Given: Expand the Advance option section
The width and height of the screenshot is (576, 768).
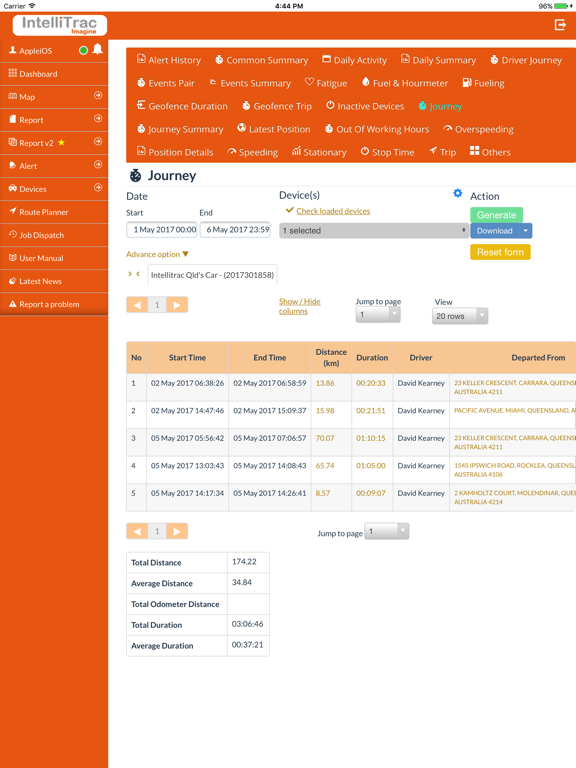Looking at the screenshot, I should tap(157, 254).
